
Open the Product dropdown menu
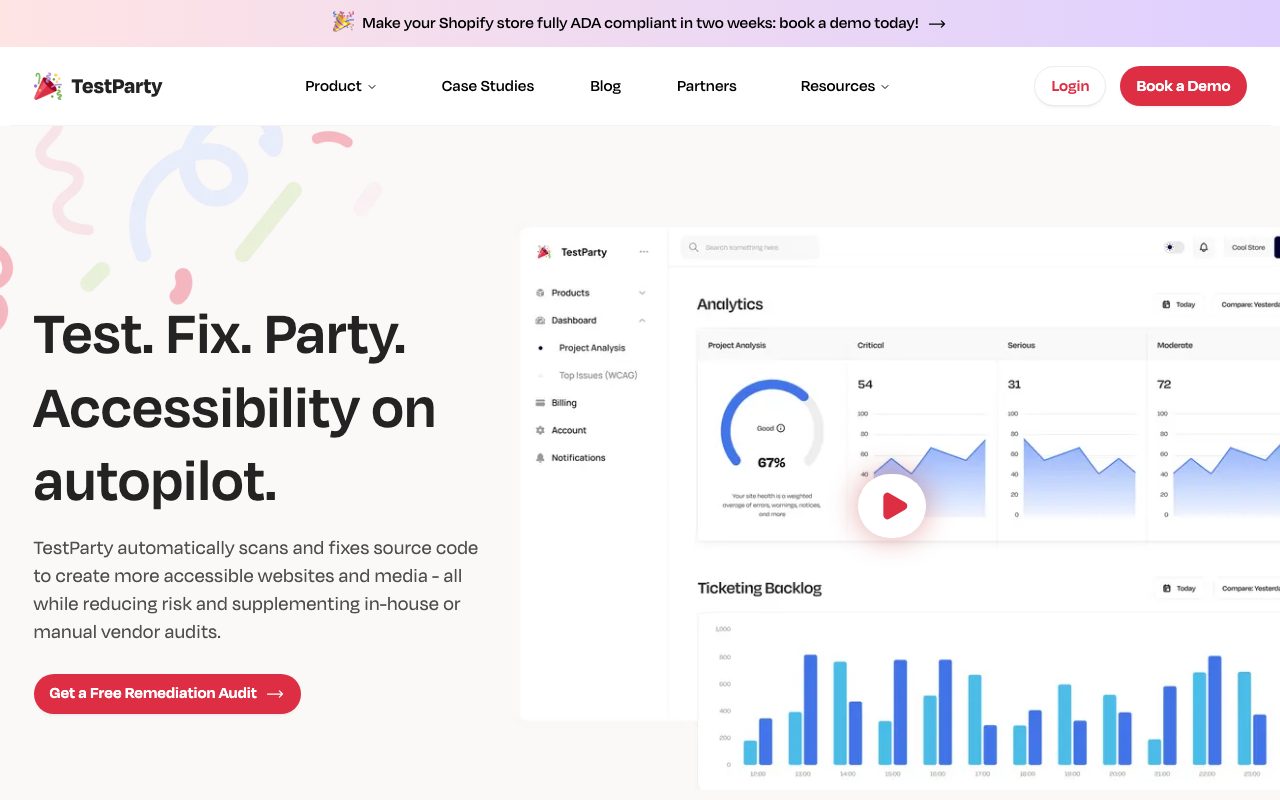341,86
